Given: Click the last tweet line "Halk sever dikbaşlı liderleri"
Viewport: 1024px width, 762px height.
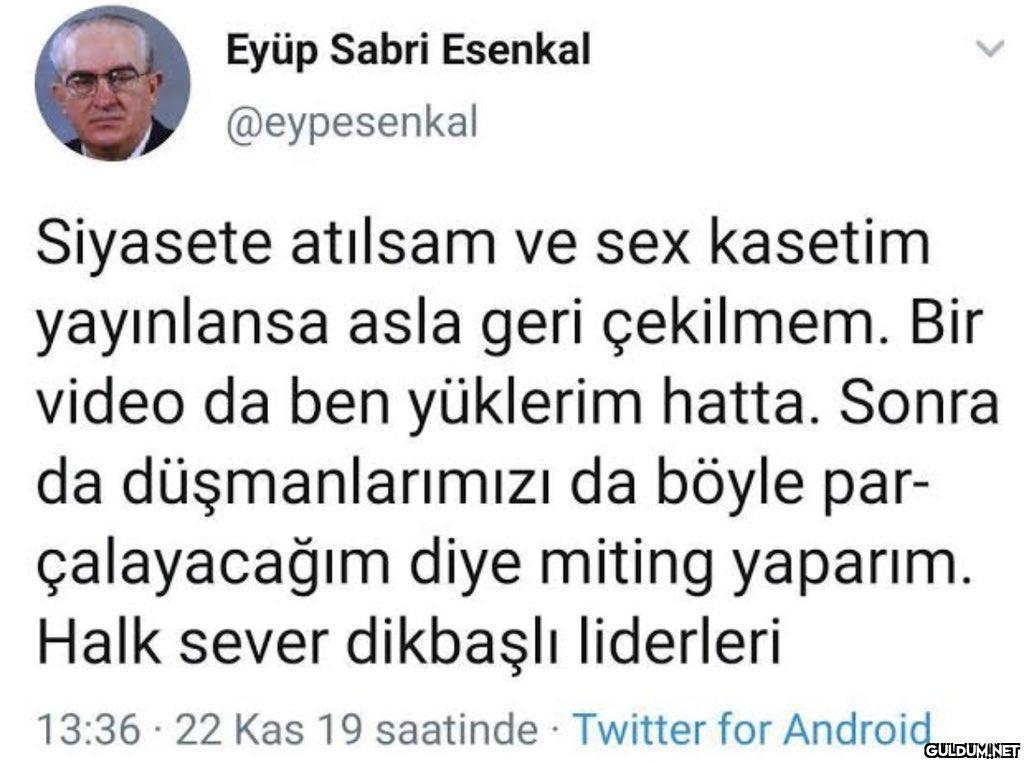Looking at the screenshot, I should [x=406, y=643].
